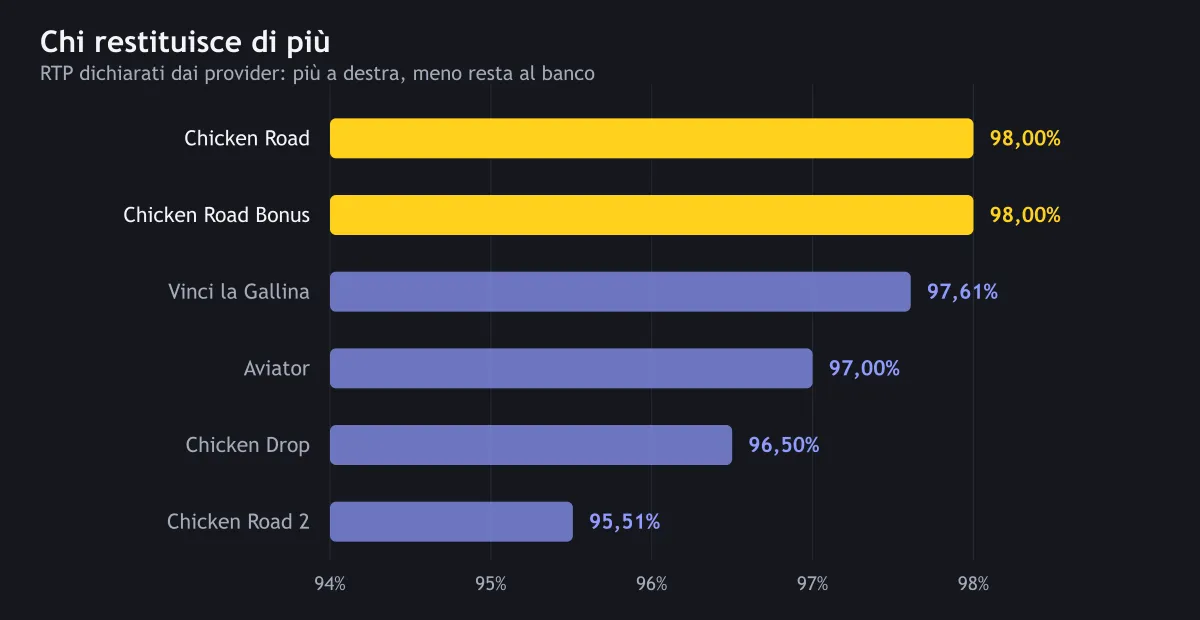Click the Vinci la Gallina category label
The image size is (1200, 620).
[x=239, y=292]
